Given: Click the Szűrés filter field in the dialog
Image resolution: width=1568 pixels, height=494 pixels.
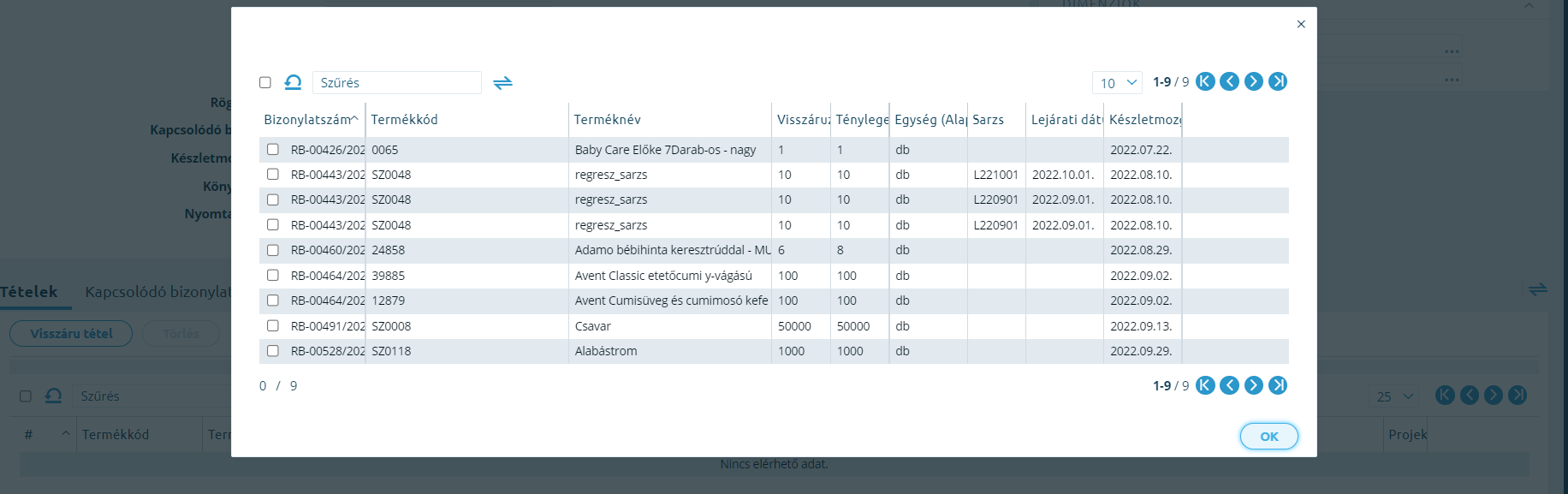Looking at the screenshot, I should tap(397, 83).
